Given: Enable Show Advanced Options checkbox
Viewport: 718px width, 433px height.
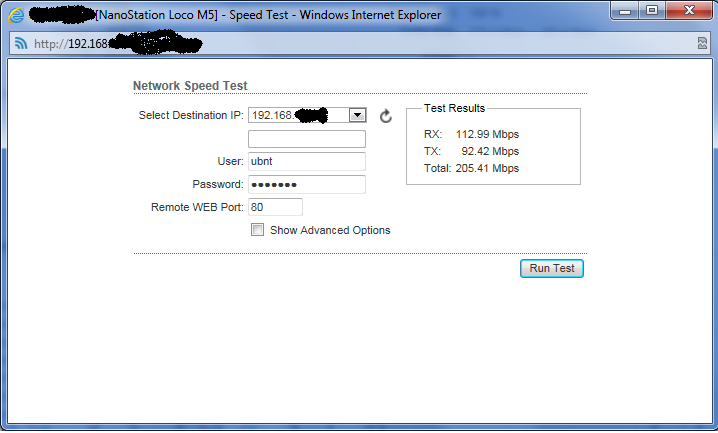Looking at the screenshot, I should 257,230.
